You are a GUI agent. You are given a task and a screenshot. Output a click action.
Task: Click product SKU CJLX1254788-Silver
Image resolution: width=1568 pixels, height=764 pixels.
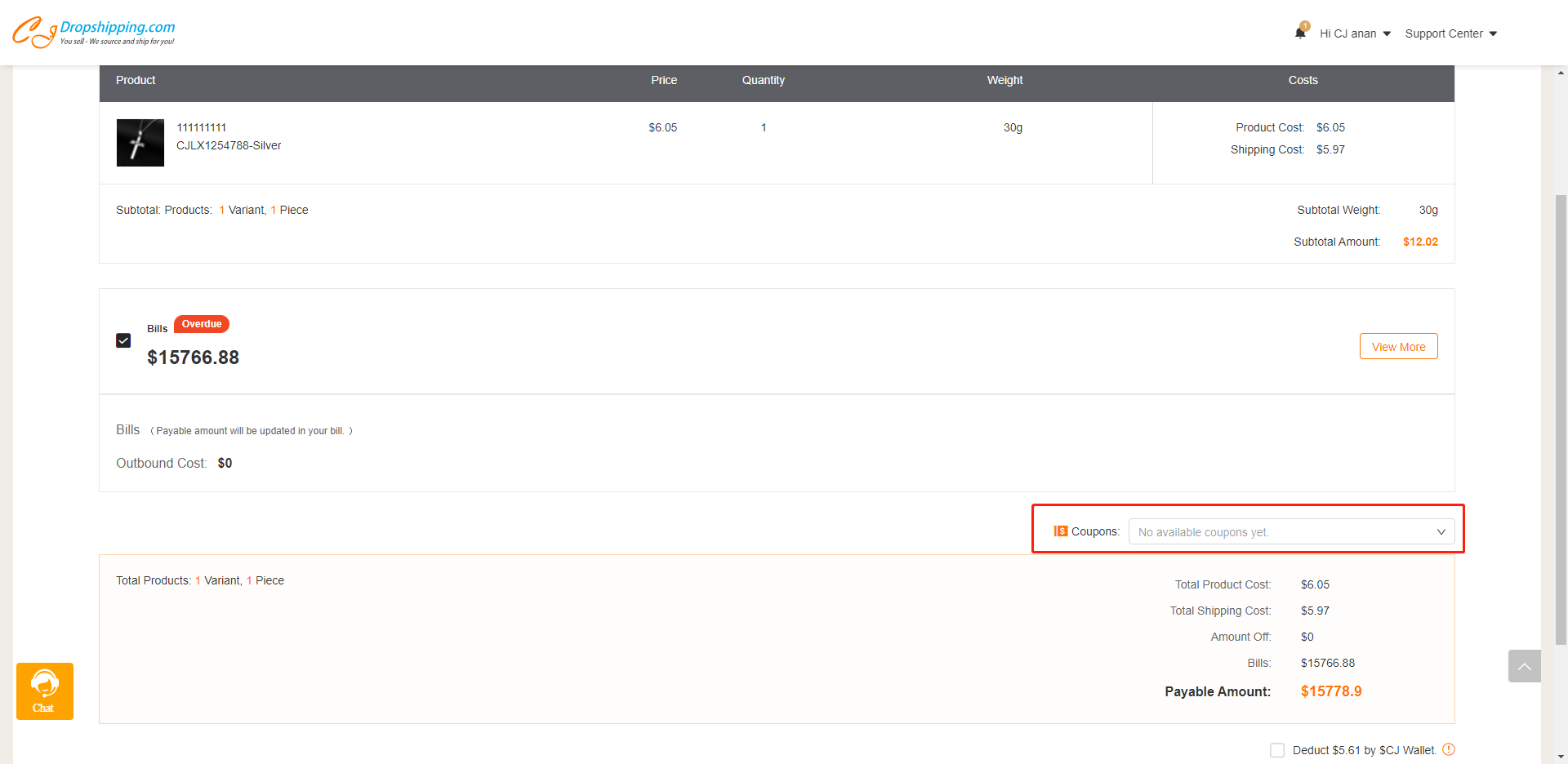229,145
